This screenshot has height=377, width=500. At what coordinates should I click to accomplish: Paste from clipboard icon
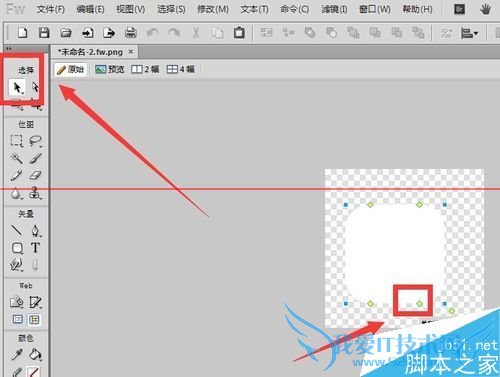(x=239, y=33)
